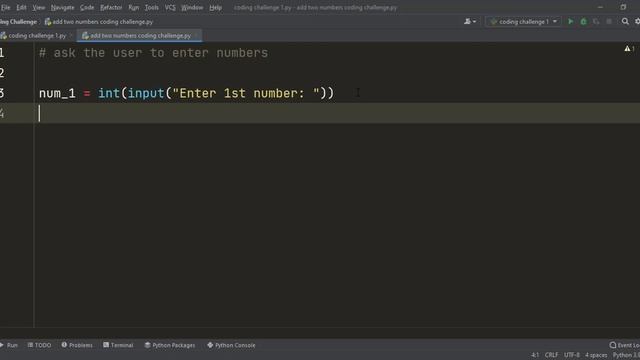Open the Python Packages tool window
The width and height of the screenshot is (640, 360).
[x=169, y=345]
